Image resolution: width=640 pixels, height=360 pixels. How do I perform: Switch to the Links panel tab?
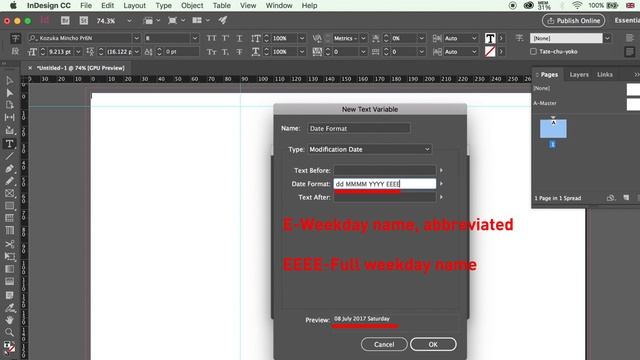click(604, 75)
